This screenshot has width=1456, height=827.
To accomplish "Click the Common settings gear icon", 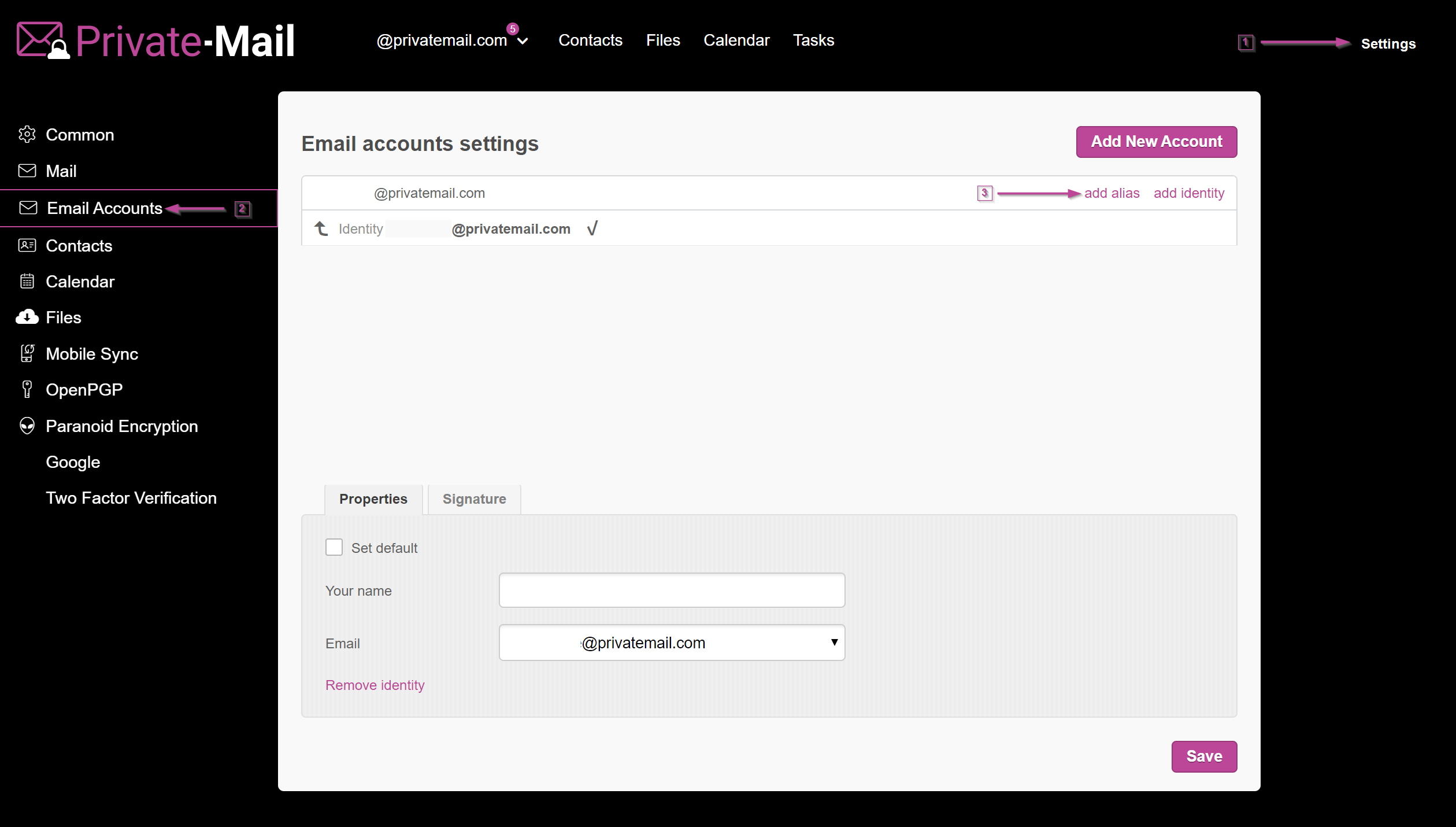I will [x=27, y=134].
